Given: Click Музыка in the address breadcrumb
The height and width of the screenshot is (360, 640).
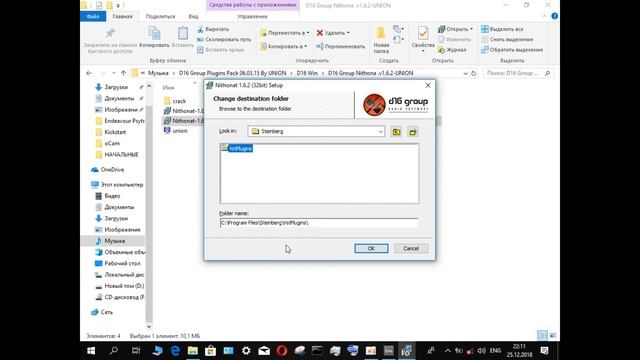Looking at the screenshot, I should 158,73.
